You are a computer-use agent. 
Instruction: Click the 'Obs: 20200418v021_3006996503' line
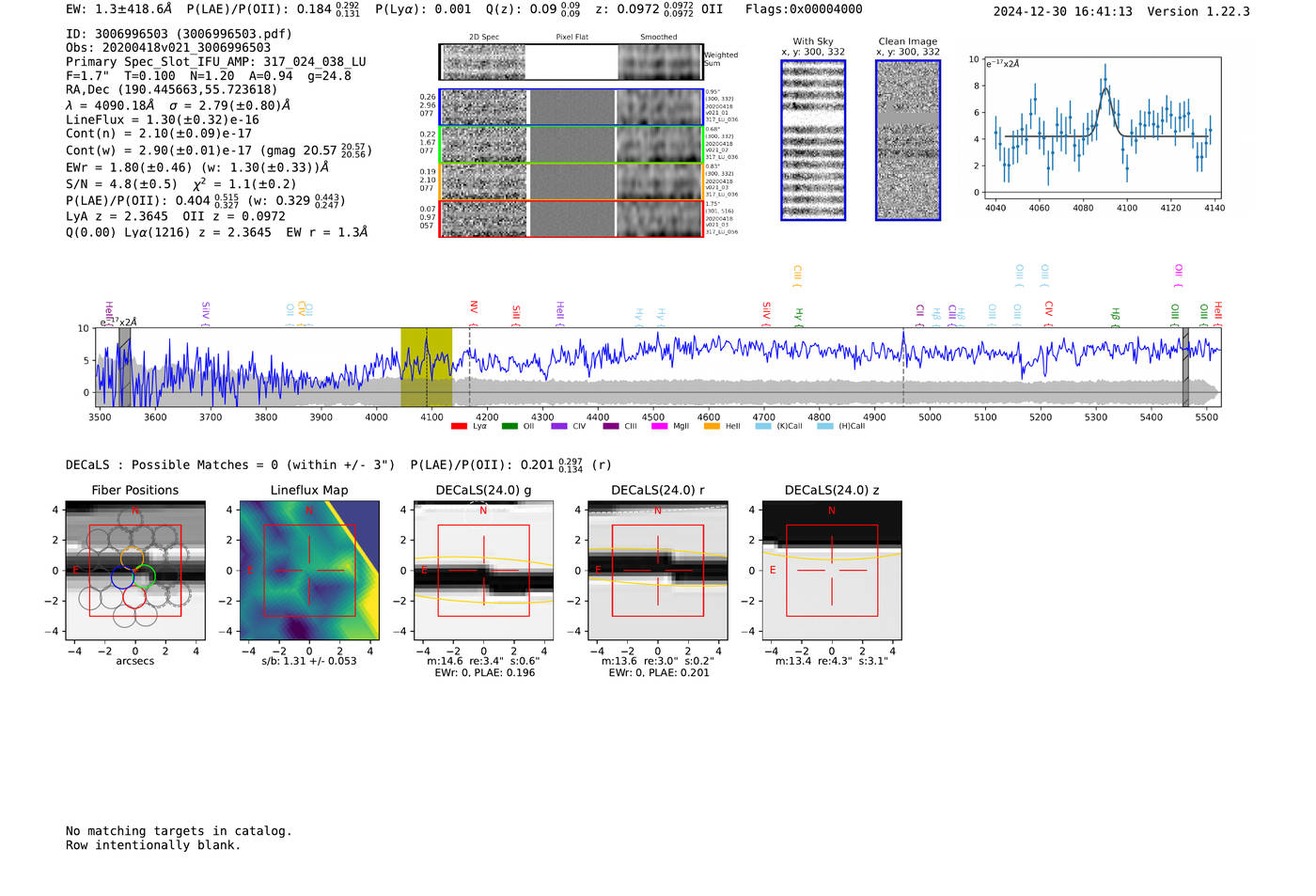168,48
